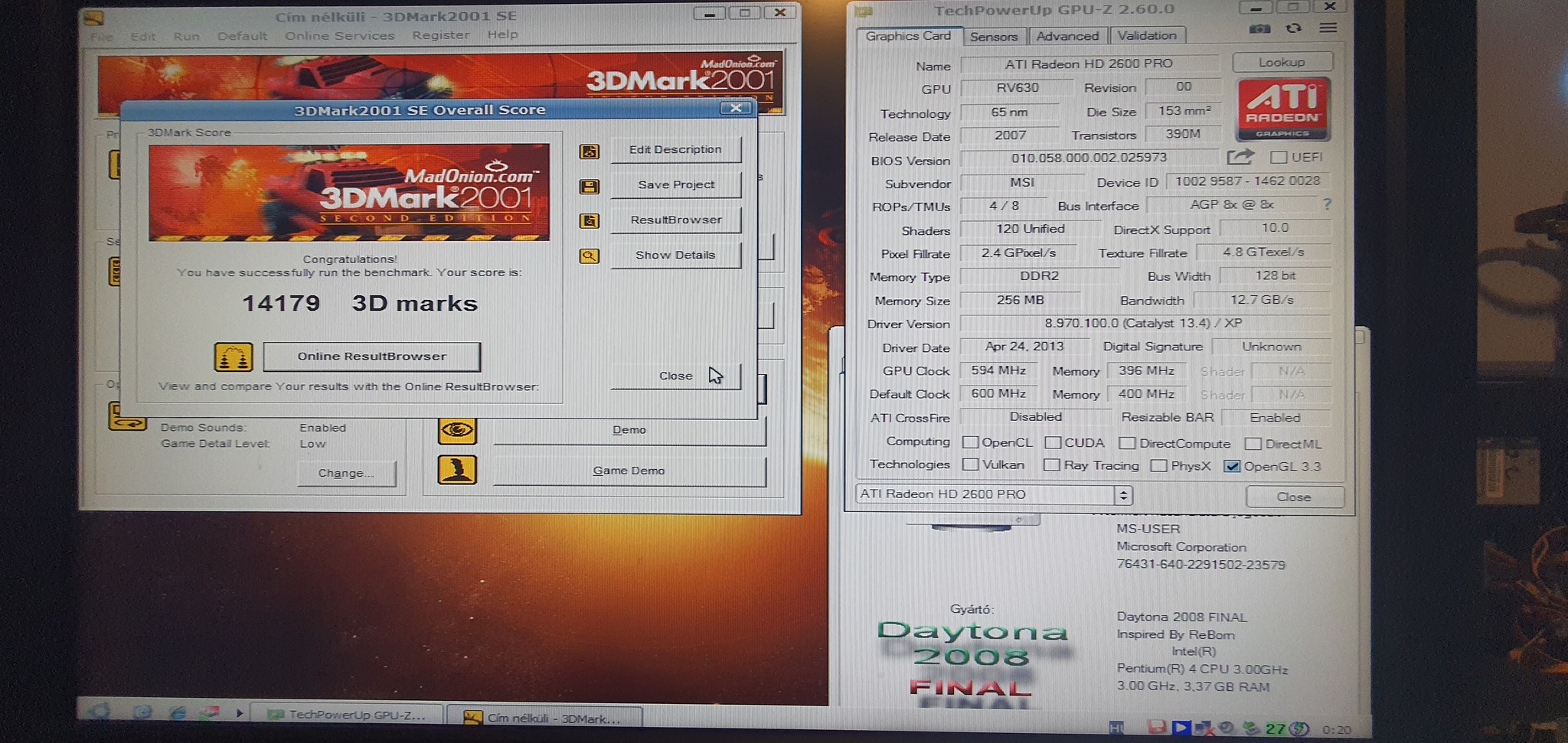Image resolution: width=1568 pixels, height=743 pixels.
Task: Click the BIOS export share icon
Action: (x=1240, y=157)
